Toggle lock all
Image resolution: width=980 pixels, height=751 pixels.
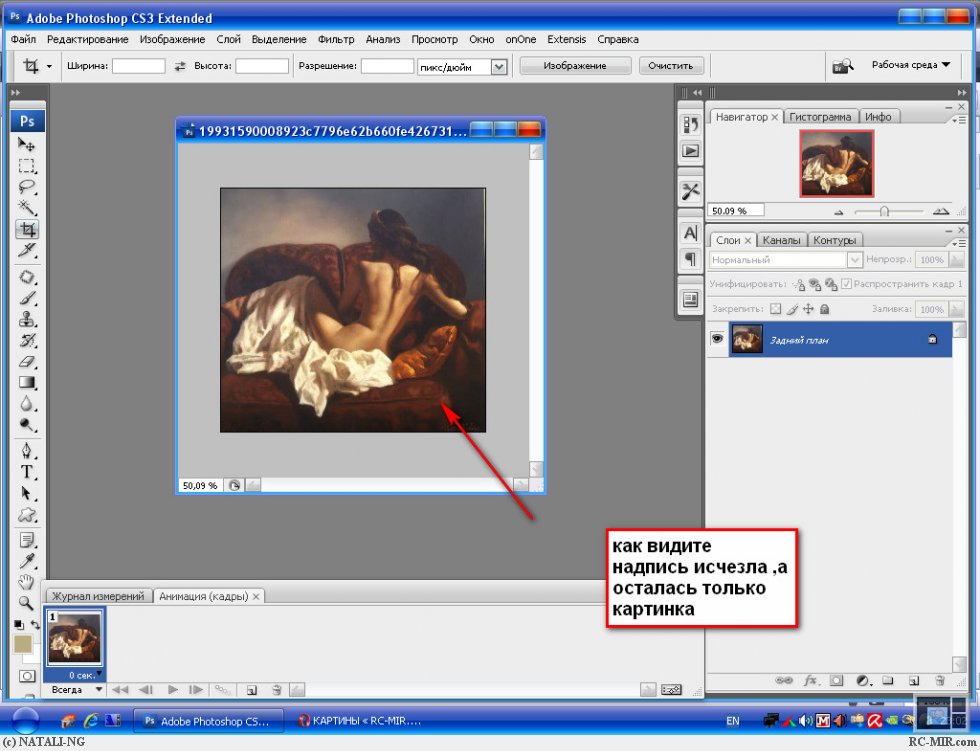coord(824,309)
